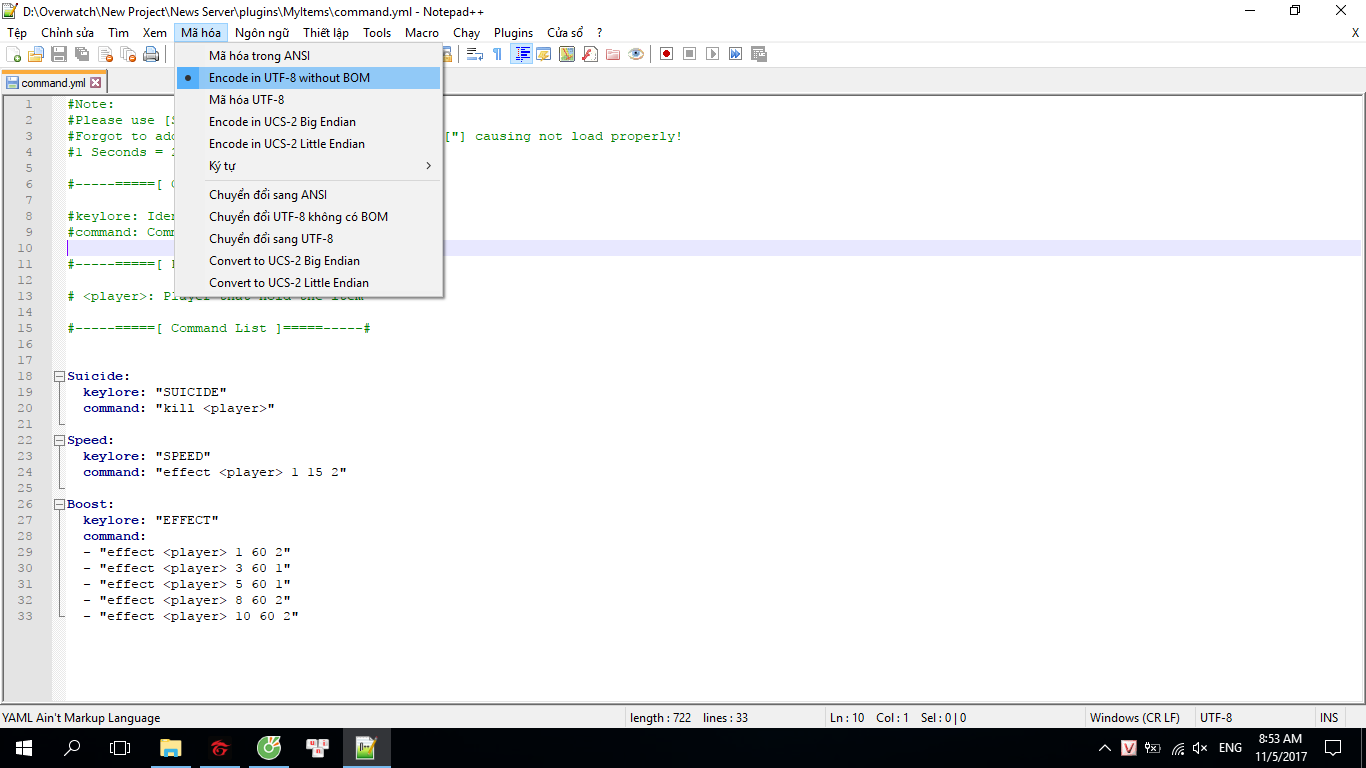Viewport: 1366px width, 768px height.
Task: Collapse the Boost YAML block
Action: point(59,504)
